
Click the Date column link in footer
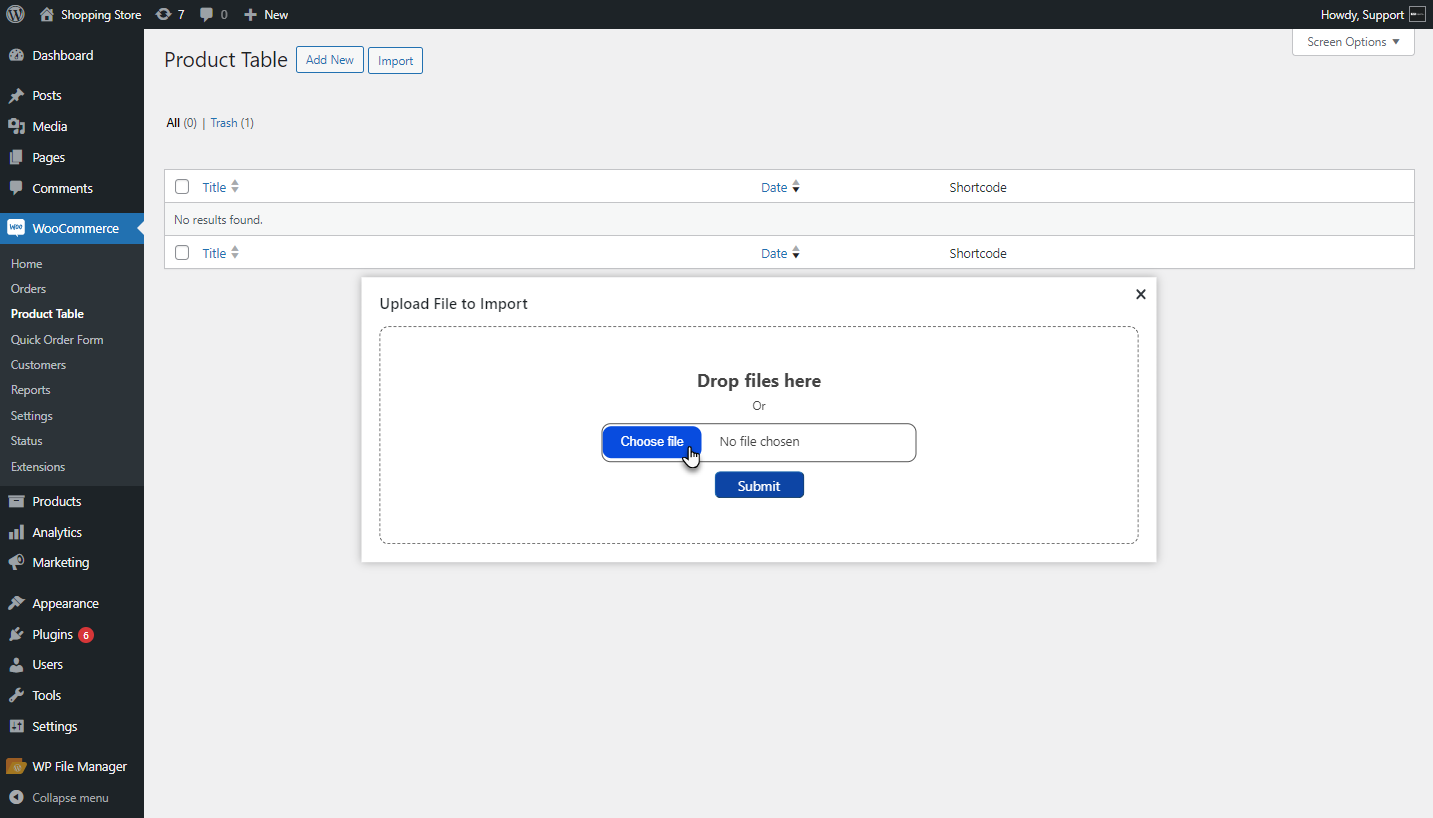(x=774, y=253)
